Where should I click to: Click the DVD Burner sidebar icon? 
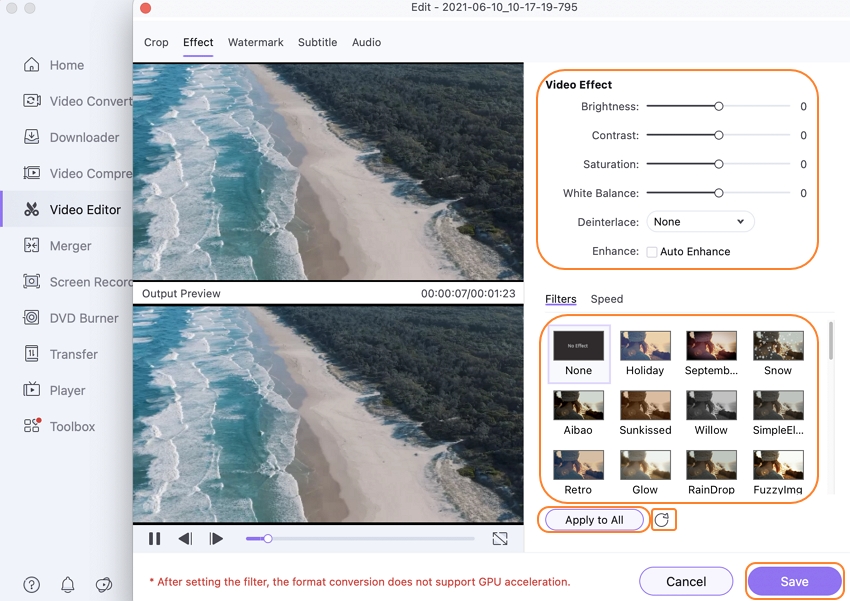[32, 318]
